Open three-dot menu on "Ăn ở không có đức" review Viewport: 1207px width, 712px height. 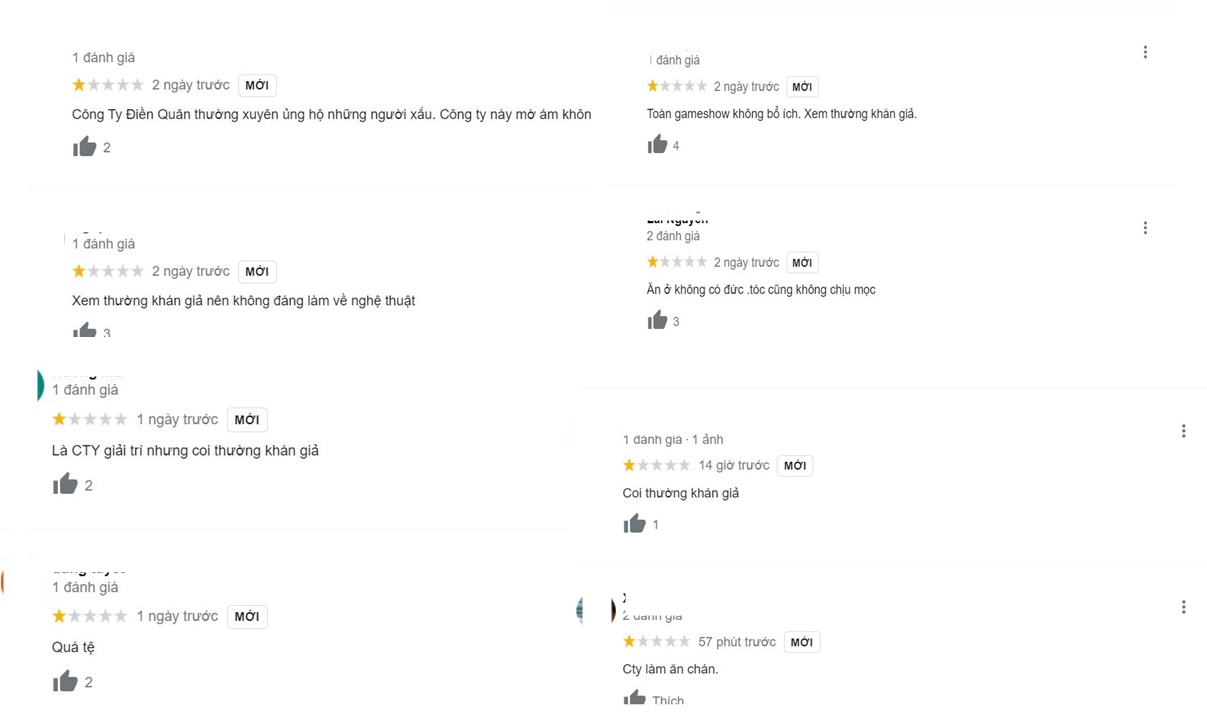pyautogui.click(x=1145, y=228)
